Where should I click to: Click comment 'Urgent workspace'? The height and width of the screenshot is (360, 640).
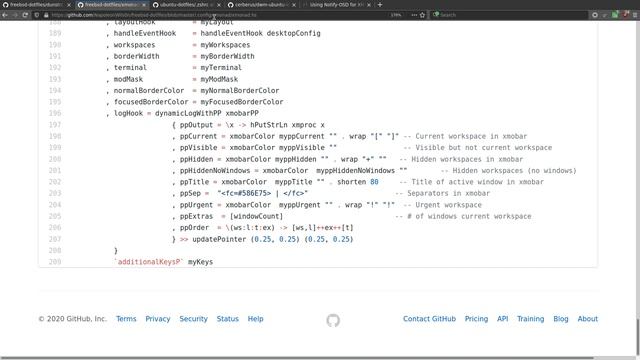tap(449, 204)
